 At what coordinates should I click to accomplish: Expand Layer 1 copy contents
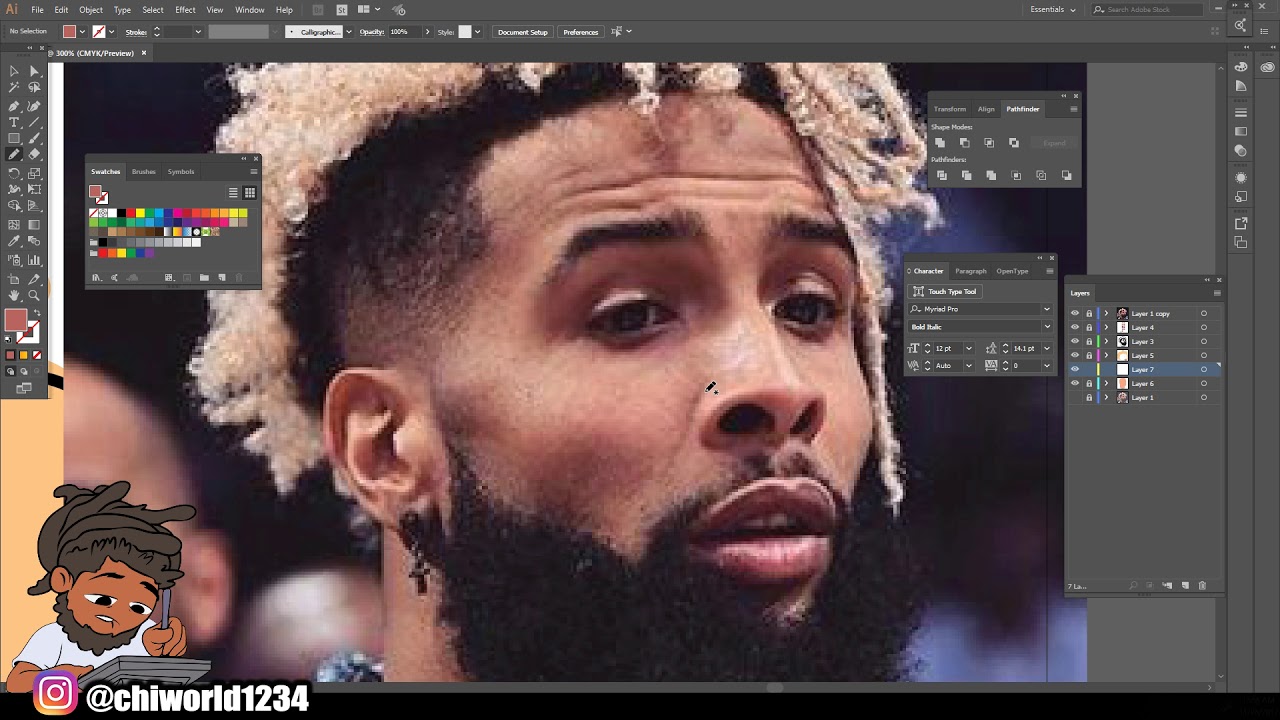1106,313
